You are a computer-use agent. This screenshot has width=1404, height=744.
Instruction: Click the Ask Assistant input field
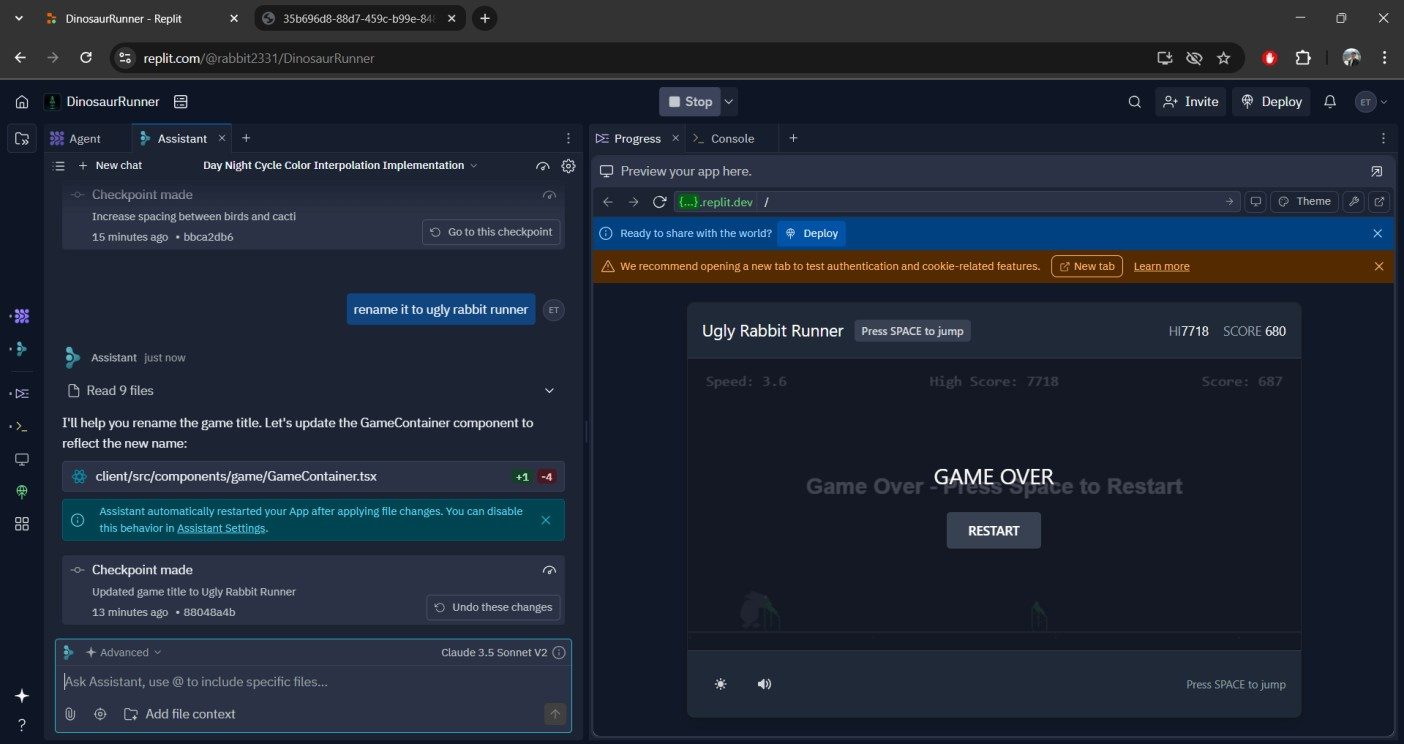point(300,681)
